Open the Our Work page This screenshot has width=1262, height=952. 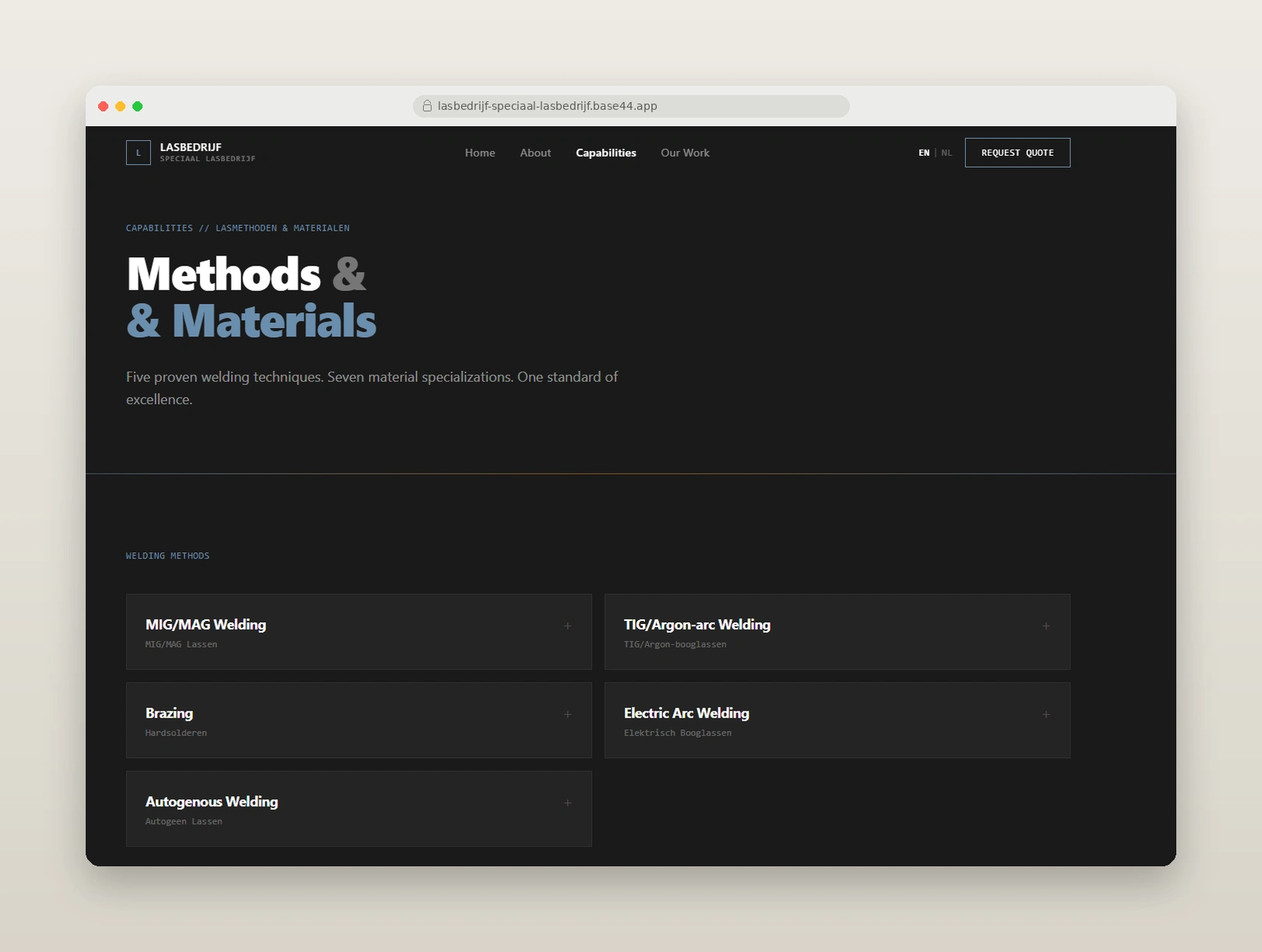pos(685,153)
